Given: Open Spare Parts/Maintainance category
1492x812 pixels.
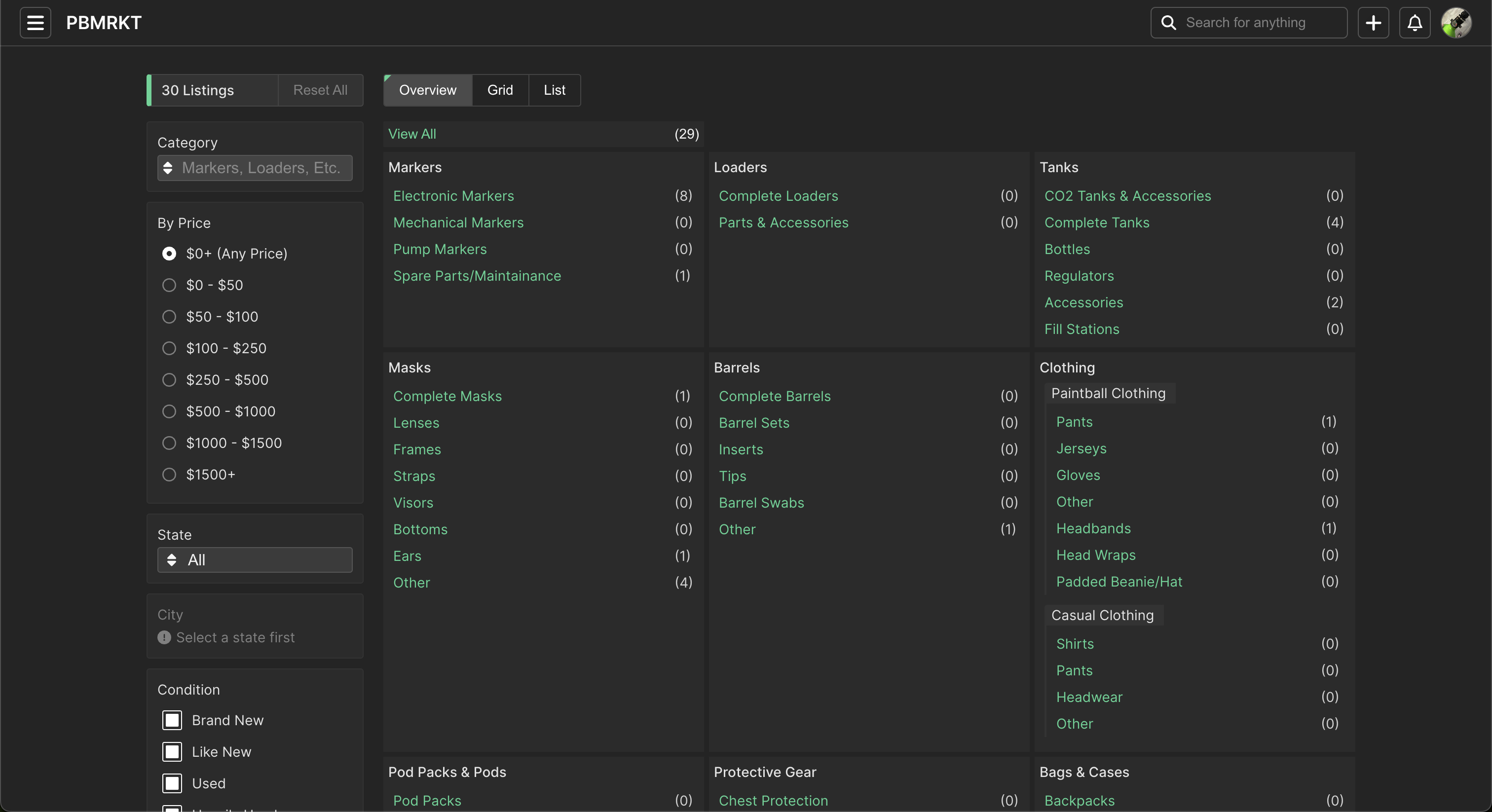Looking at the screenshot, I should [477, 276].
